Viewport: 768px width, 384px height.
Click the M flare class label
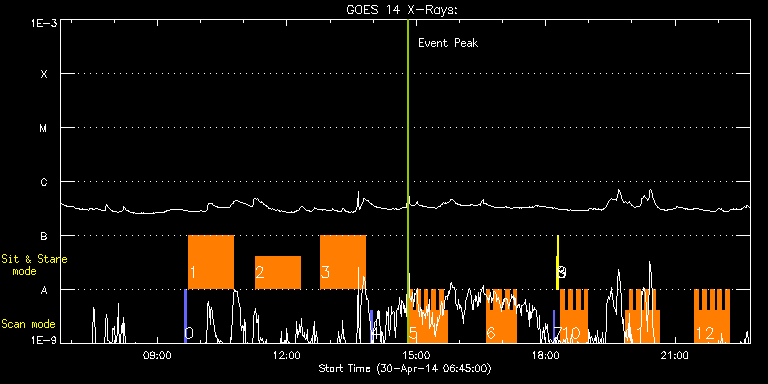coord(44,128)
